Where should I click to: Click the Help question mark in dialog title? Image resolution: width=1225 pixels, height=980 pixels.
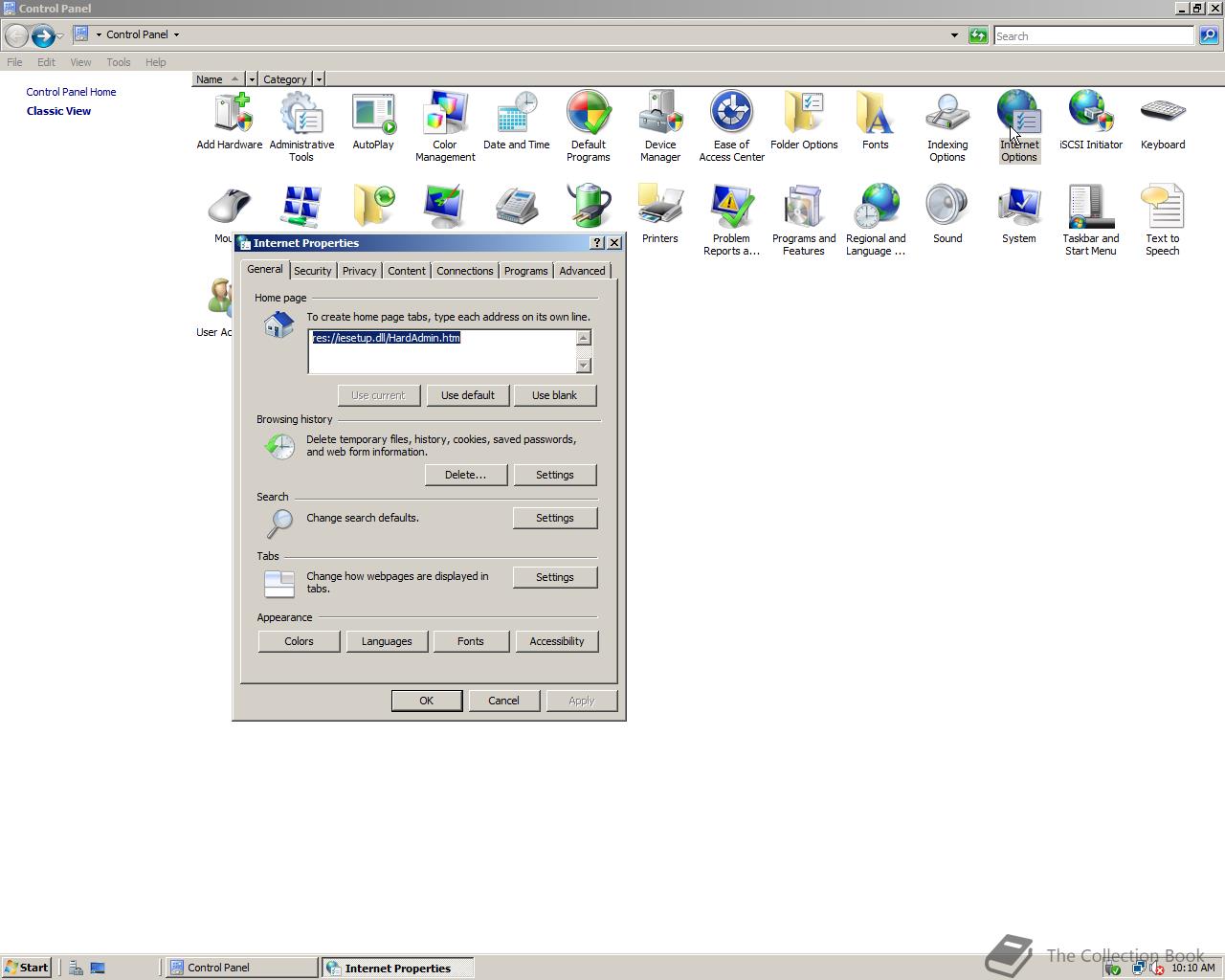[597, 243]
